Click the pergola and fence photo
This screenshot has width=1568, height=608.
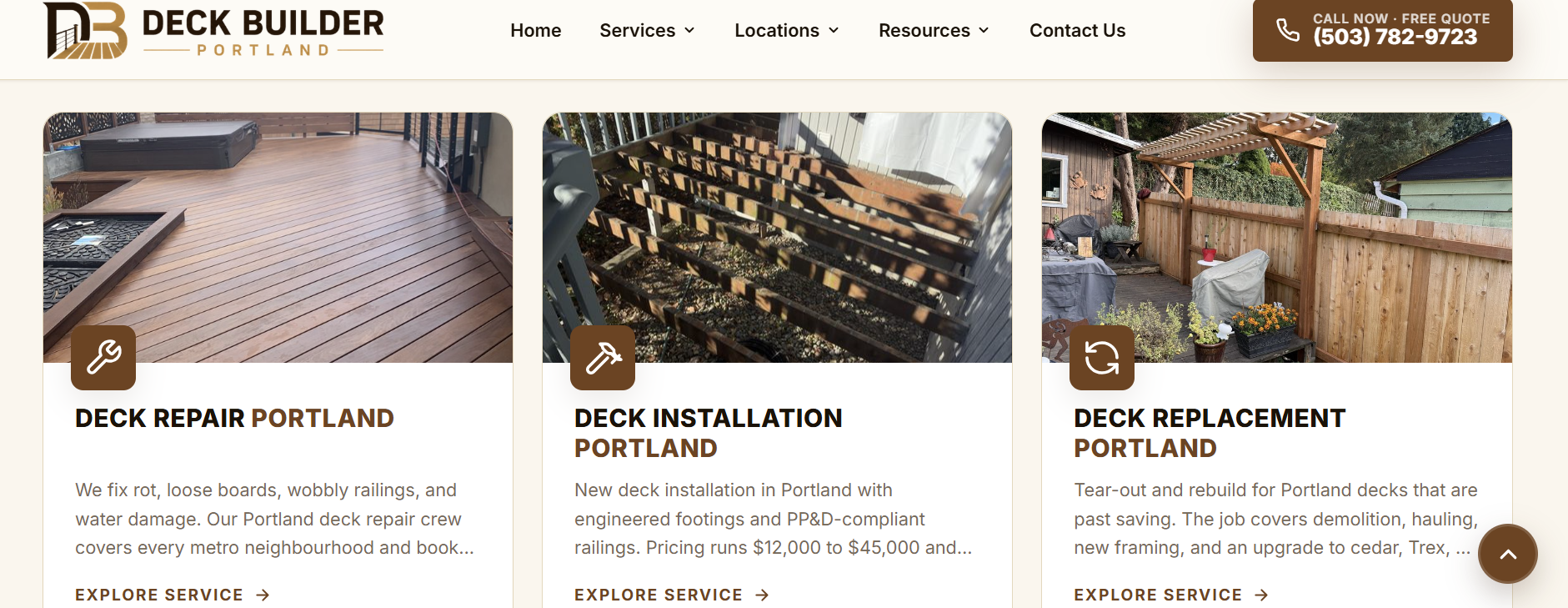[1277, 238]
